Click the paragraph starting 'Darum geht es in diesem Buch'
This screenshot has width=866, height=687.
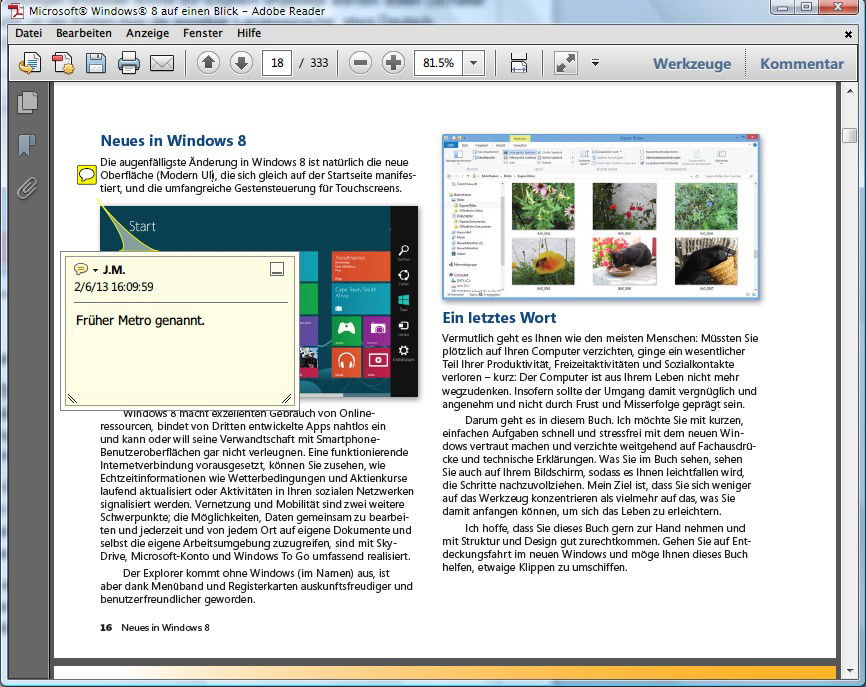pos(599,466)
